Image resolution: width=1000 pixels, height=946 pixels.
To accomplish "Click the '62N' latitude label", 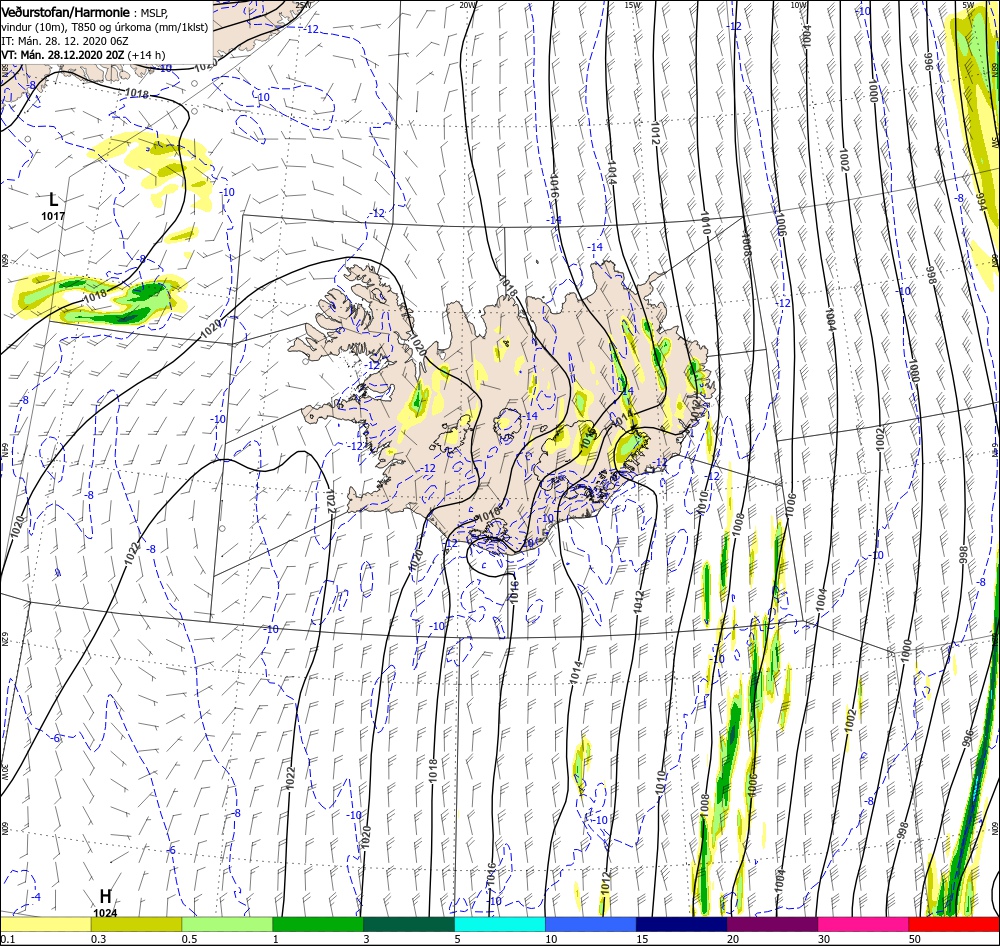I will [4, 640].
